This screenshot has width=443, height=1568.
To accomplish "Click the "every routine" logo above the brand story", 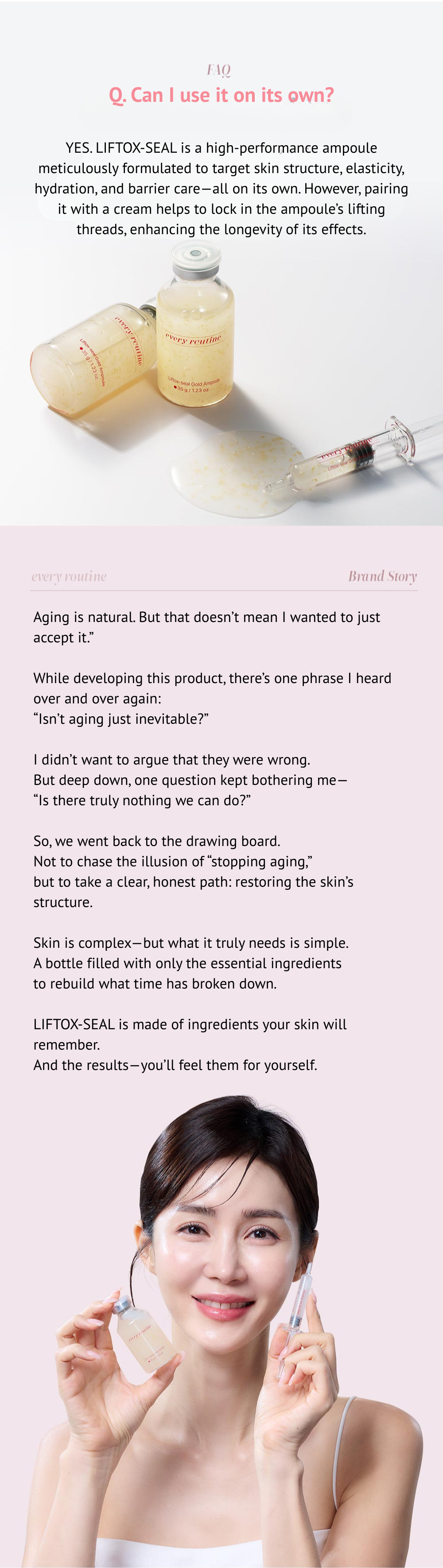I will click(69, 576).
